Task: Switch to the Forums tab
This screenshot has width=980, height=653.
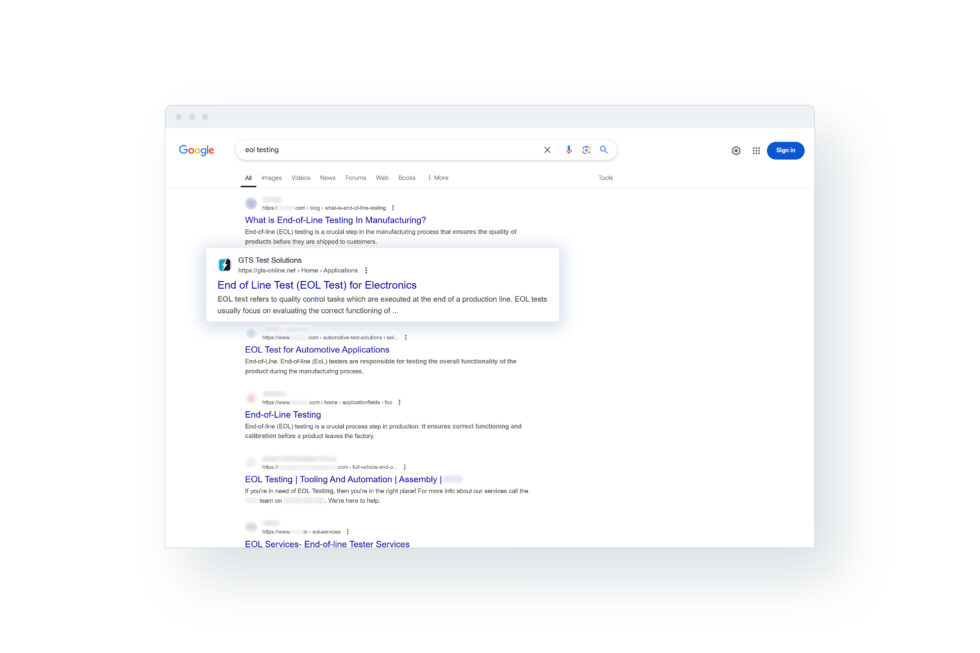Action: pos(356,178)
